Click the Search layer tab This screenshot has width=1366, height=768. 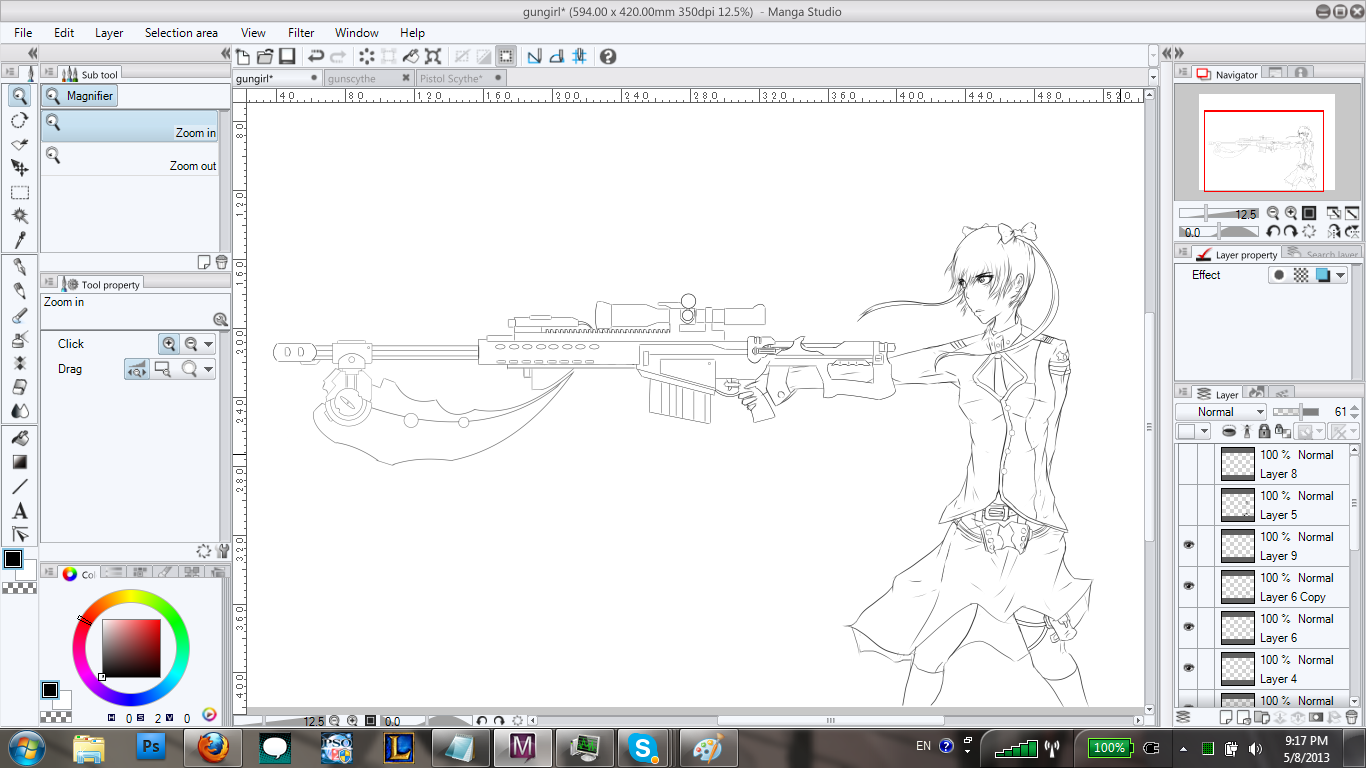[1322, 254]
